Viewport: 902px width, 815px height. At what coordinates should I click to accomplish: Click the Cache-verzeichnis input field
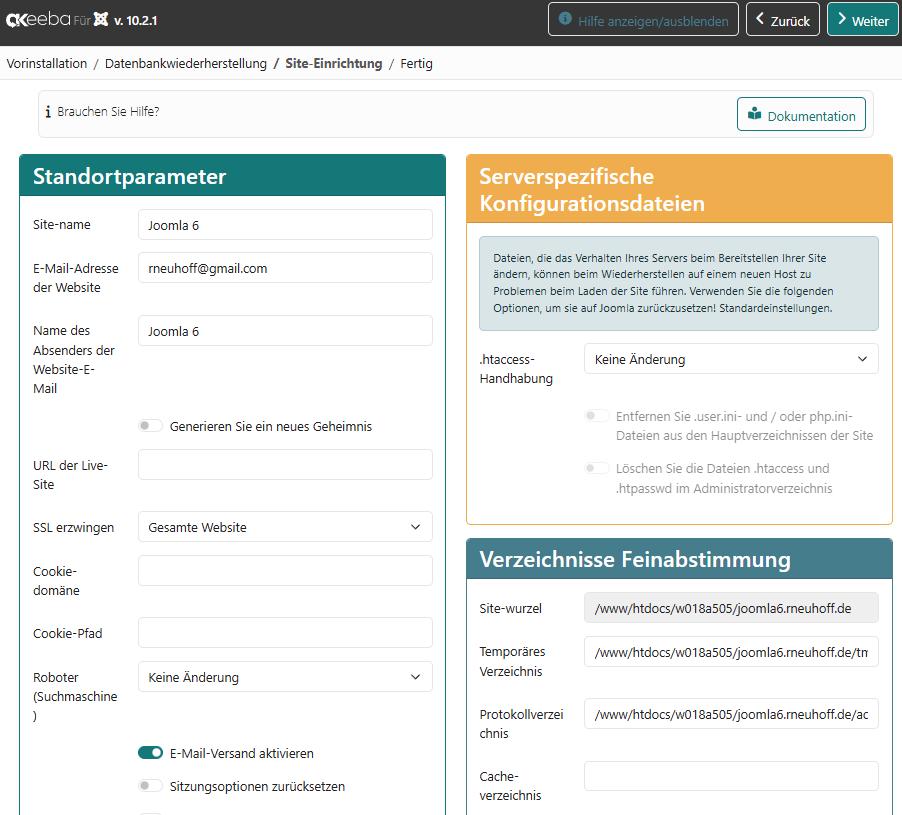[x=730, y=776]
